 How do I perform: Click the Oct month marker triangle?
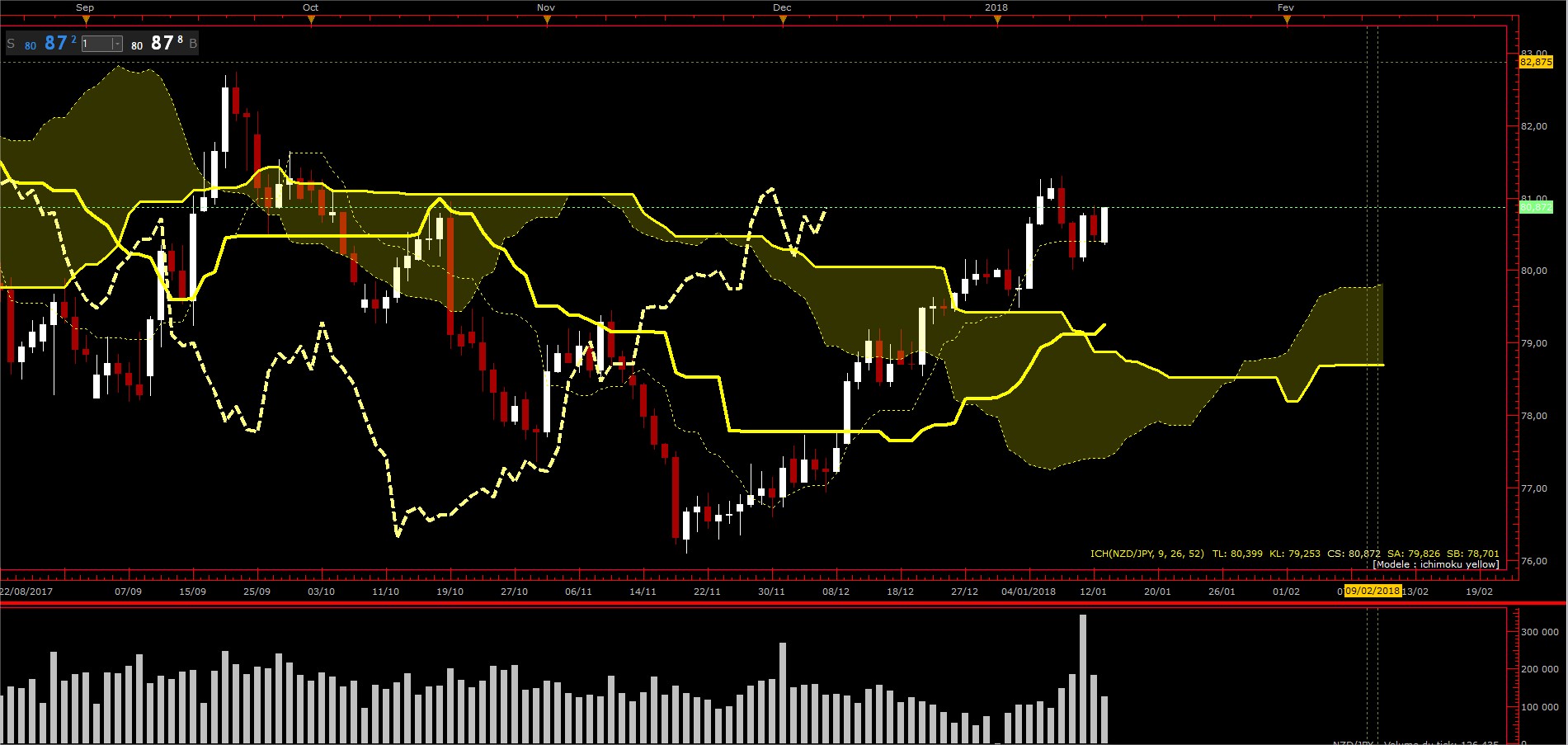click(311, 21)
